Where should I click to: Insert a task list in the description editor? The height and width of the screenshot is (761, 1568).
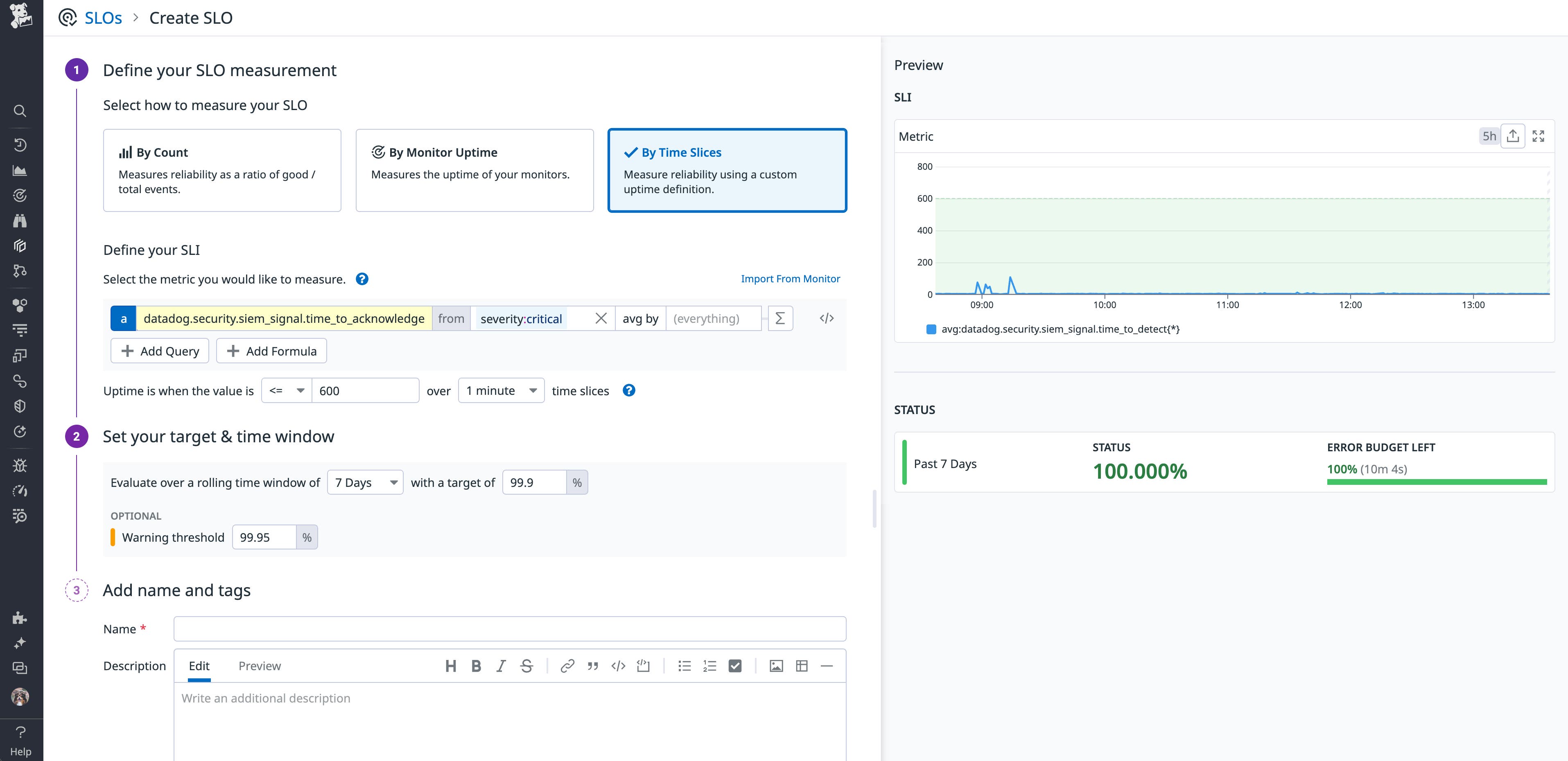[735, 666]
